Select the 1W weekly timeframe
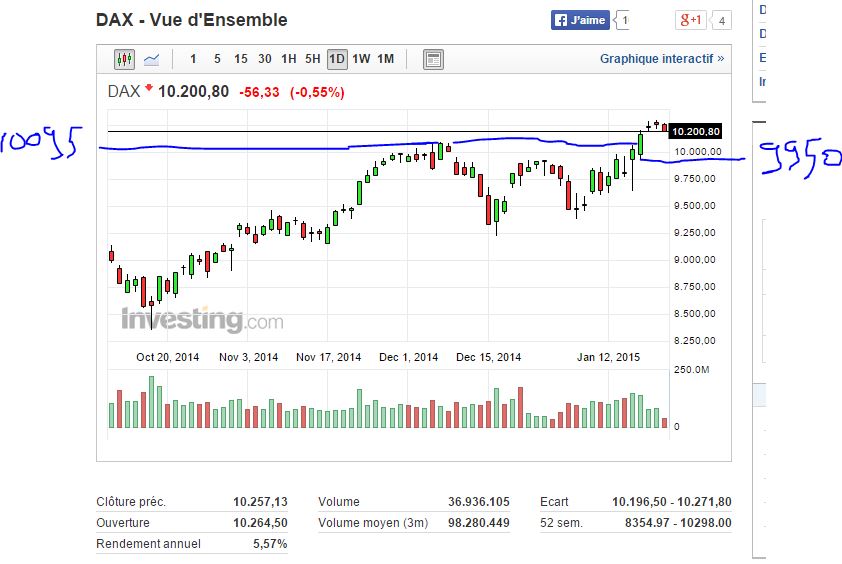The width and height of the screenshot is (842, 564). tap(361, 59)
